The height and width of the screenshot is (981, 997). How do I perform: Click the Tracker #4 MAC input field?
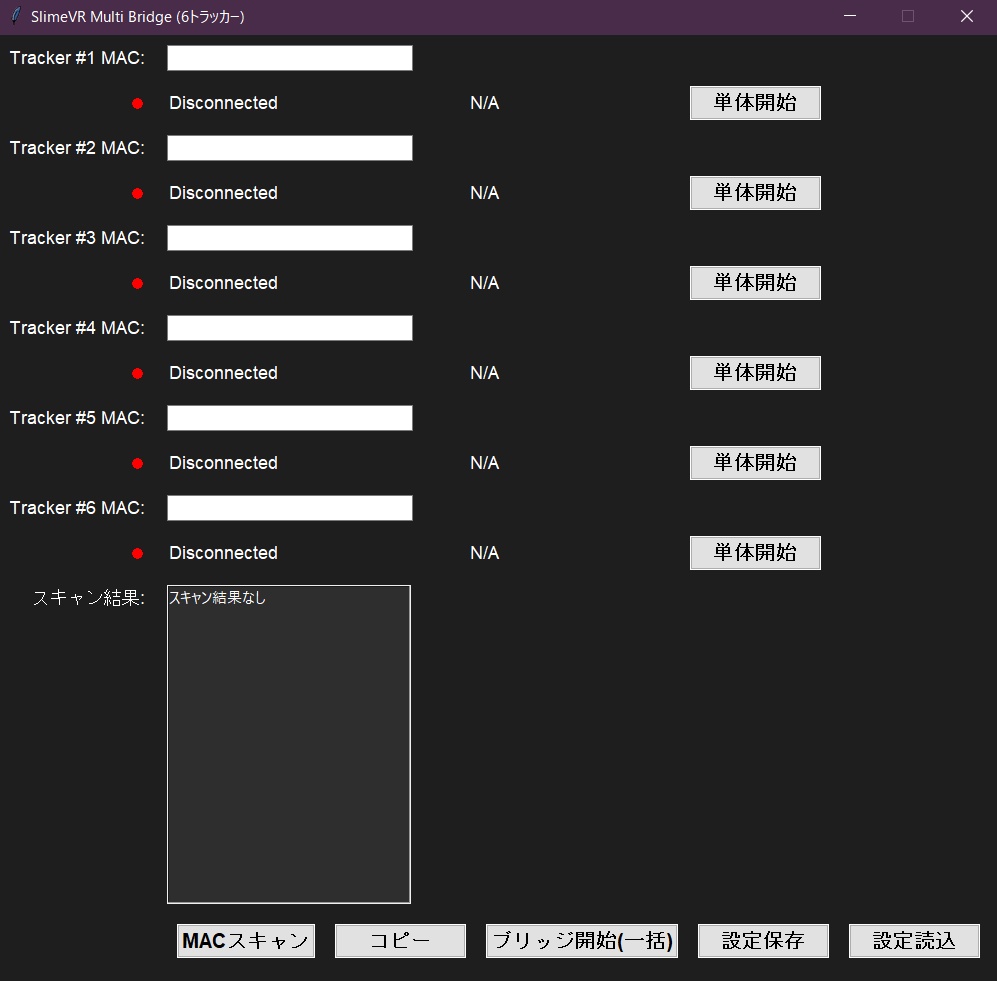coord(290,328)
